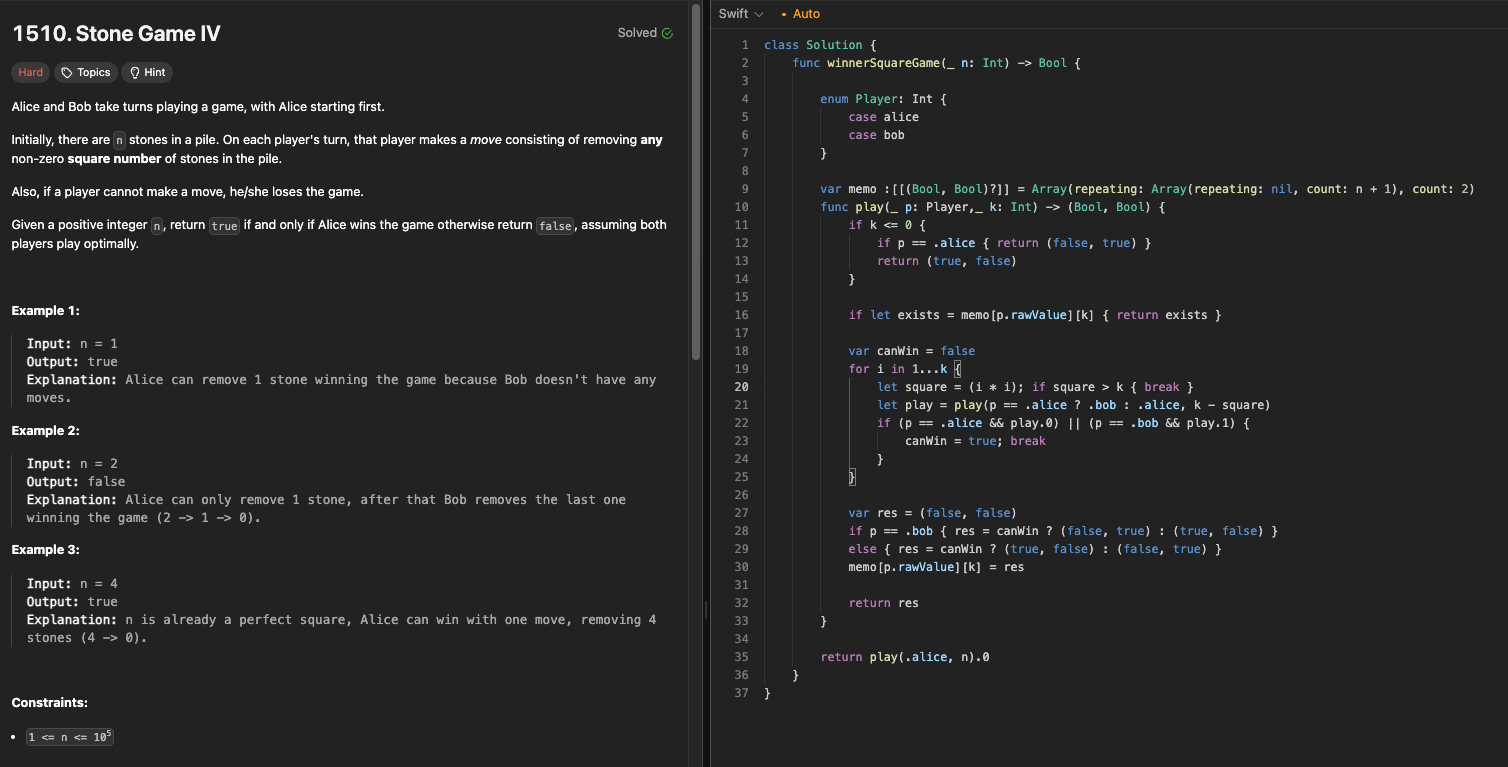Screen dimensions: 1508x767
Task: Click the inline 'true' code badge in description
Action: pos(224,226)
